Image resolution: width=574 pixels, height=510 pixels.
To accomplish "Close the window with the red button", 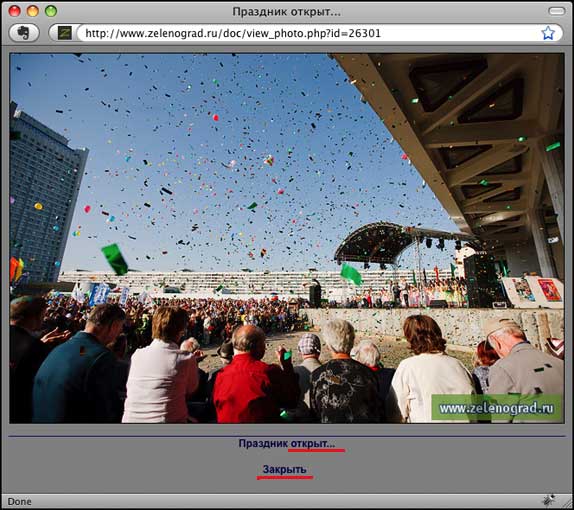I will [14, 11].
